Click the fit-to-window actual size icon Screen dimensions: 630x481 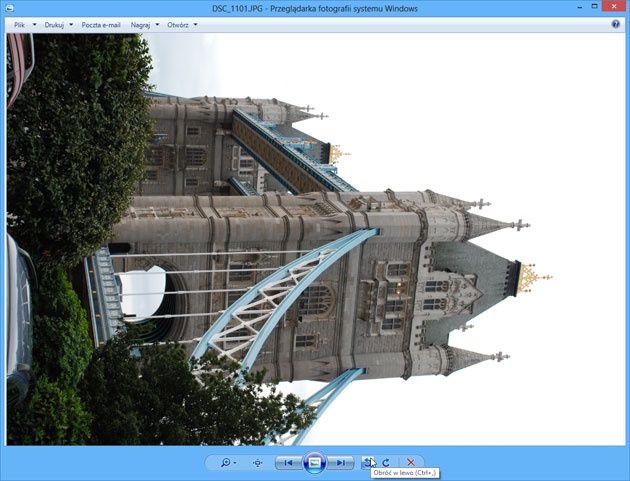click(258, 463)
